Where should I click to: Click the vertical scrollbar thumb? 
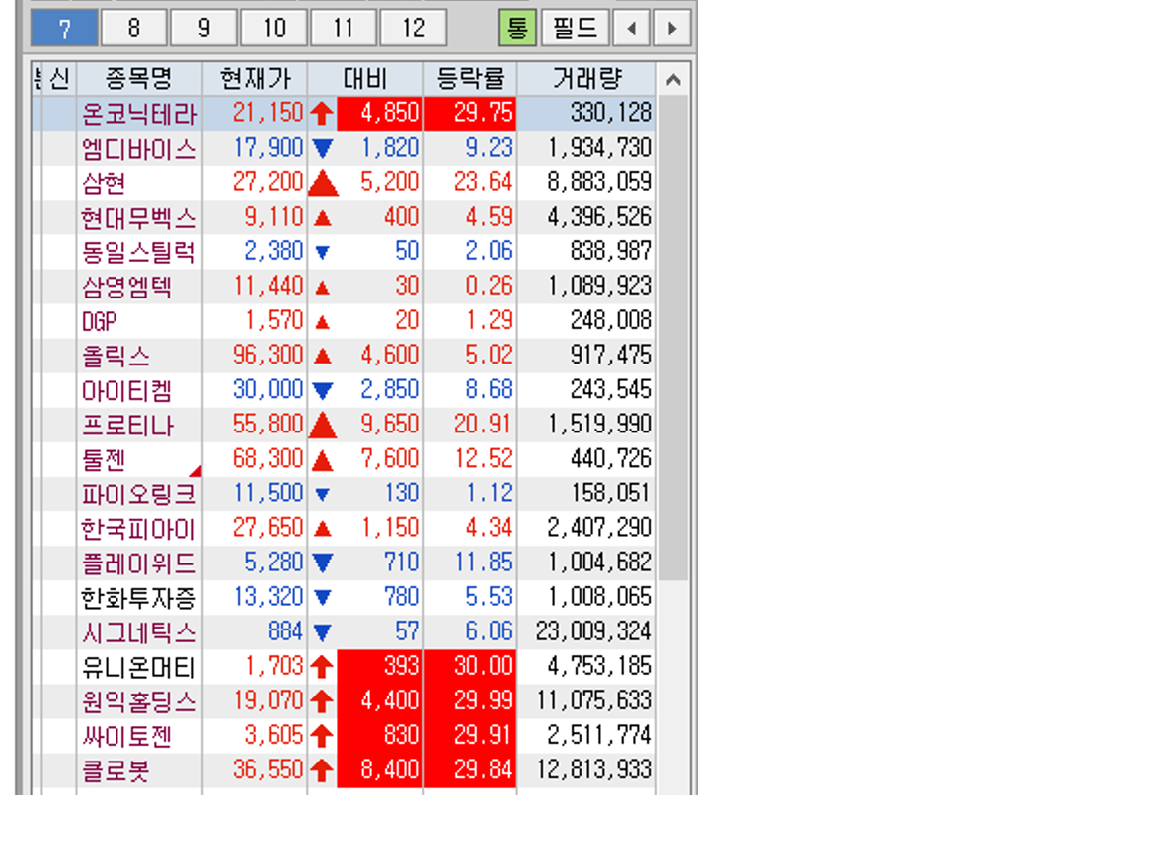point(673,337)
